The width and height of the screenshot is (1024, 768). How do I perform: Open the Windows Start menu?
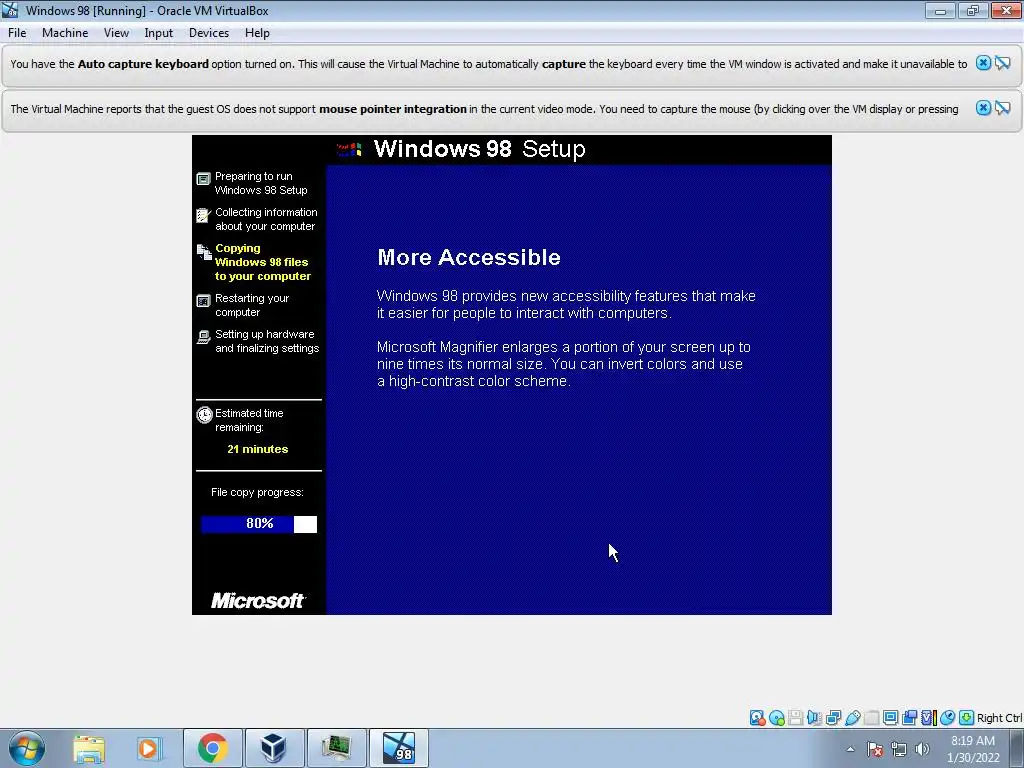click(27, 748)
